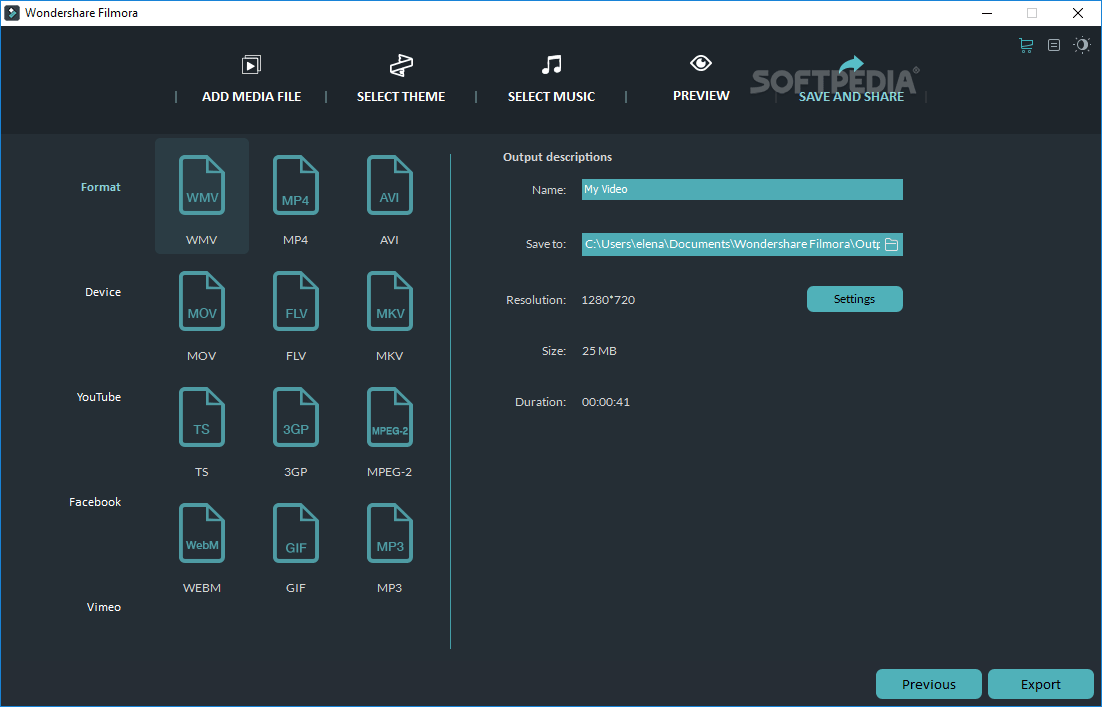The image size is (1102, 707).
Task: Click the resolution value 1280*720
Action: click(x=608, y=300)
